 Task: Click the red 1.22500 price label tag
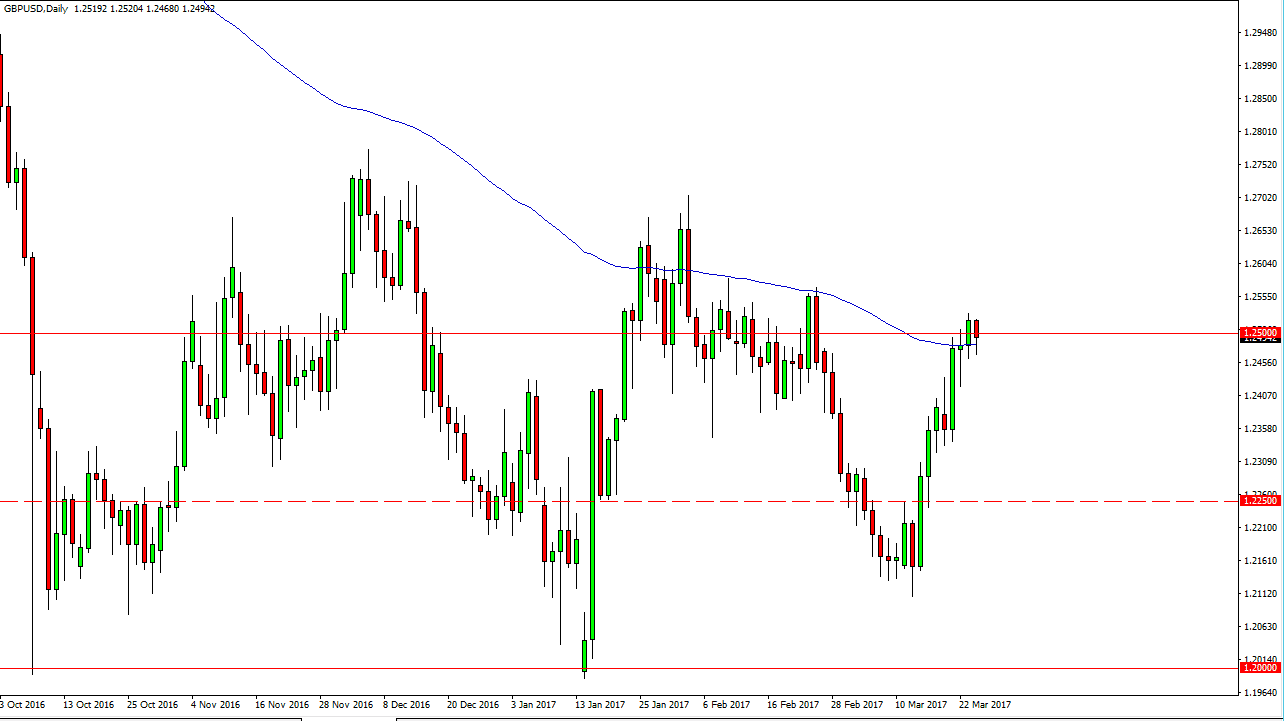[x=1260, y=499]
